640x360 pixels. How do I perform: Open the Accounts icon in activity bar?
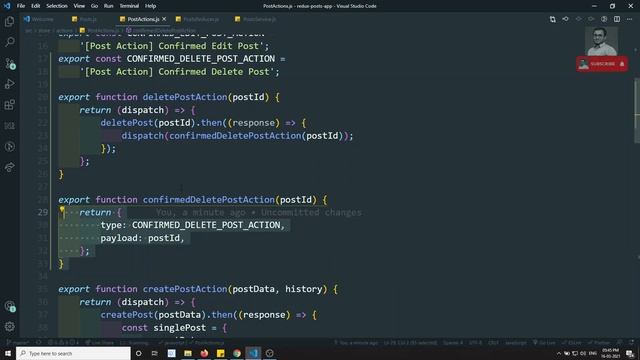pos(9,306)
